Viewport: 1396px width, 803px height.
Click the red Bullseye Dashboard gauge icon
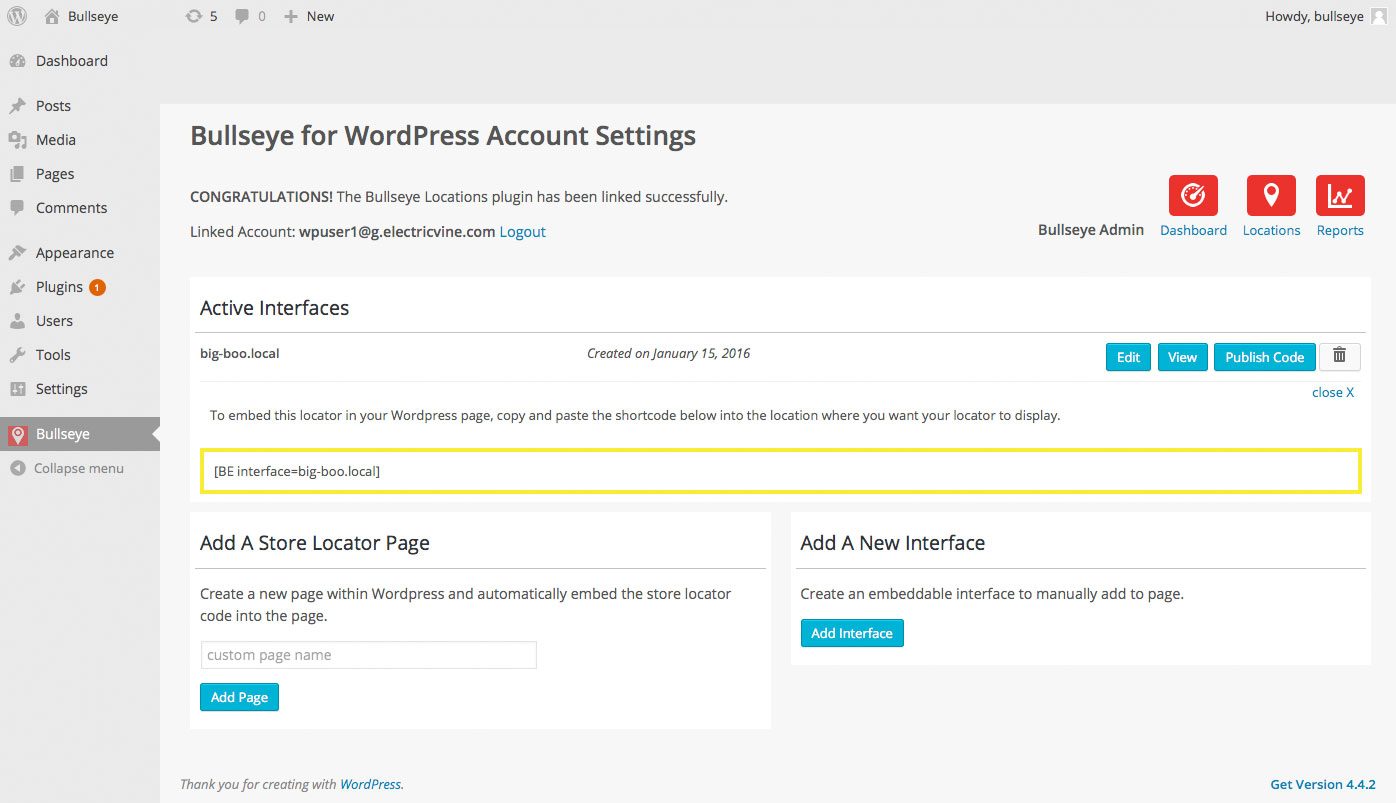point(1193,195)
